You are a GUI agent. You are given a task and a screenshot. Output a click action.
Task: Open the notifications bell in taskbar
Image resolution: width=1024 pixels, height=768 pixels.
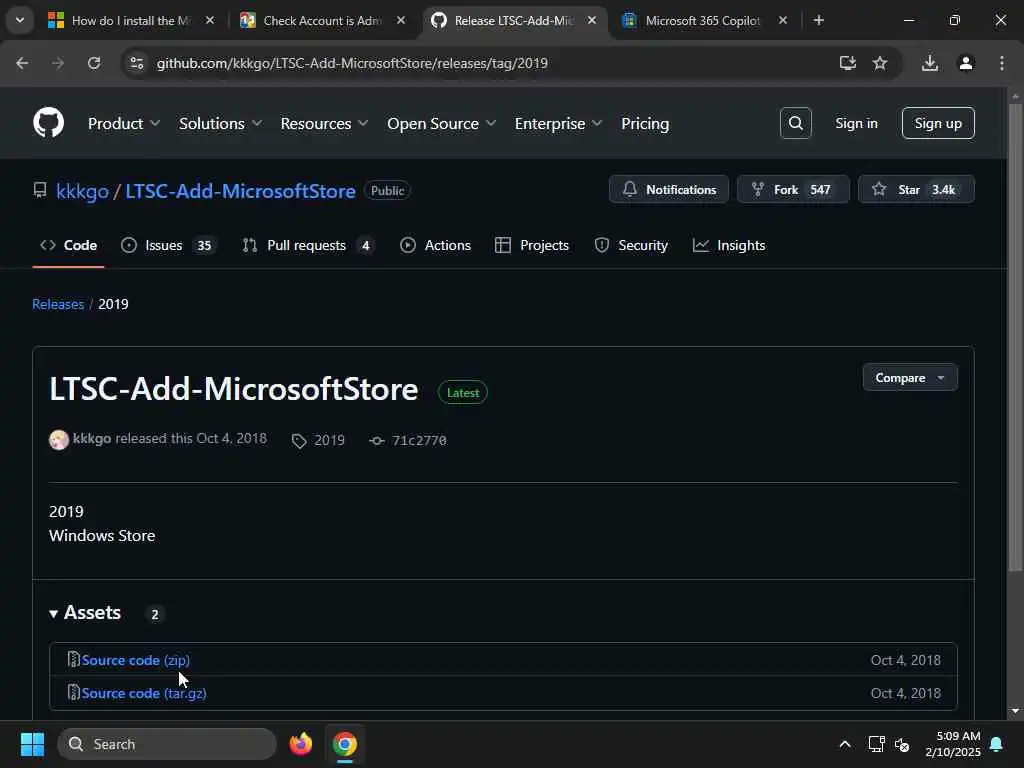click(x=996, y=744)
